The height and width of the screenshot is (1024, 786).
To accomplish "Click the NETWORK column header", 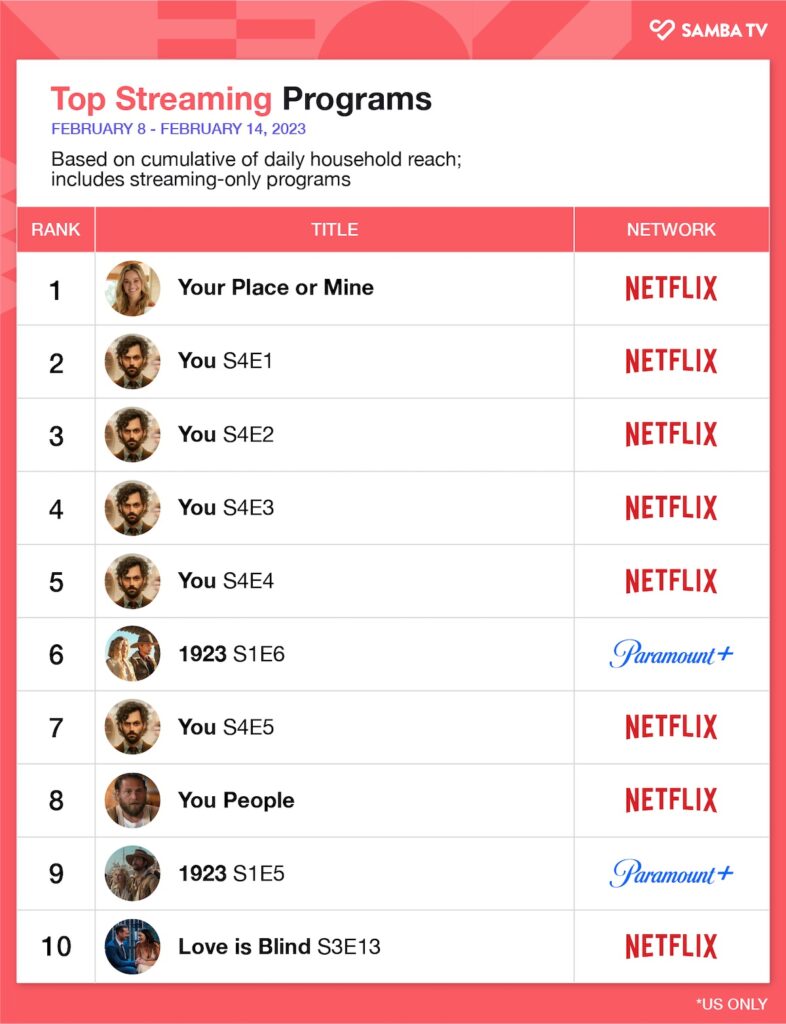I will [x=671, y=230].
